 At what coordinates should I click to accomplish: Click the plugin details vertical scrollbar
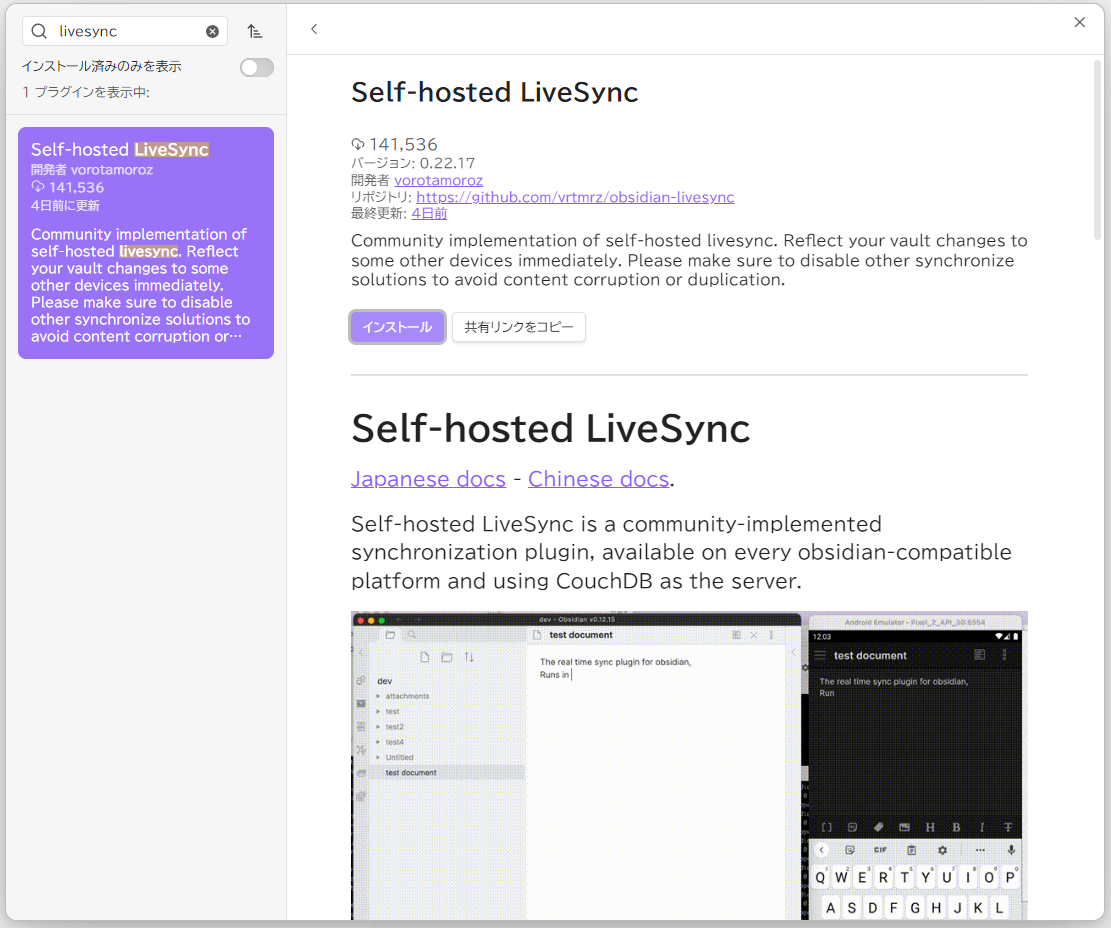(1097, 150)
